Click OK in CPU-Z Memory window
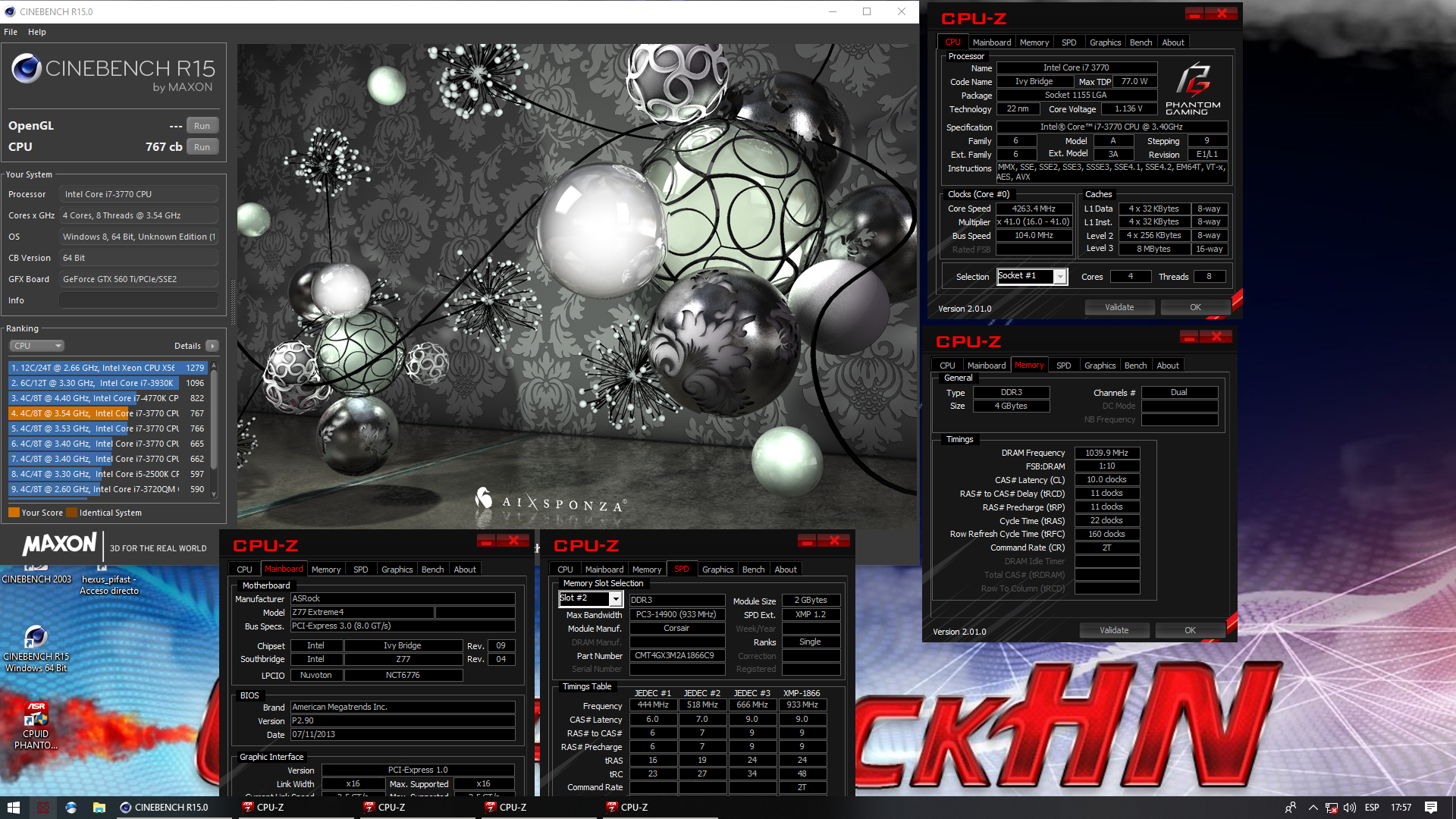This screenshot has height=819, width=1456. pyautogui.click(x=1190, y=630)
